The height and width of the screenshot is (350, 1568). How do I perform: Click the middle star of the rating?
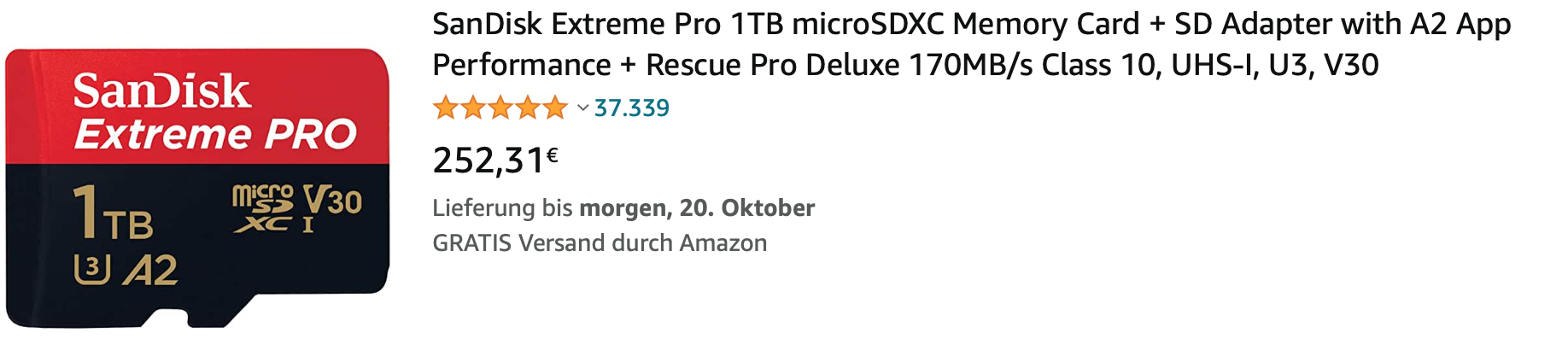pos(500,108)
